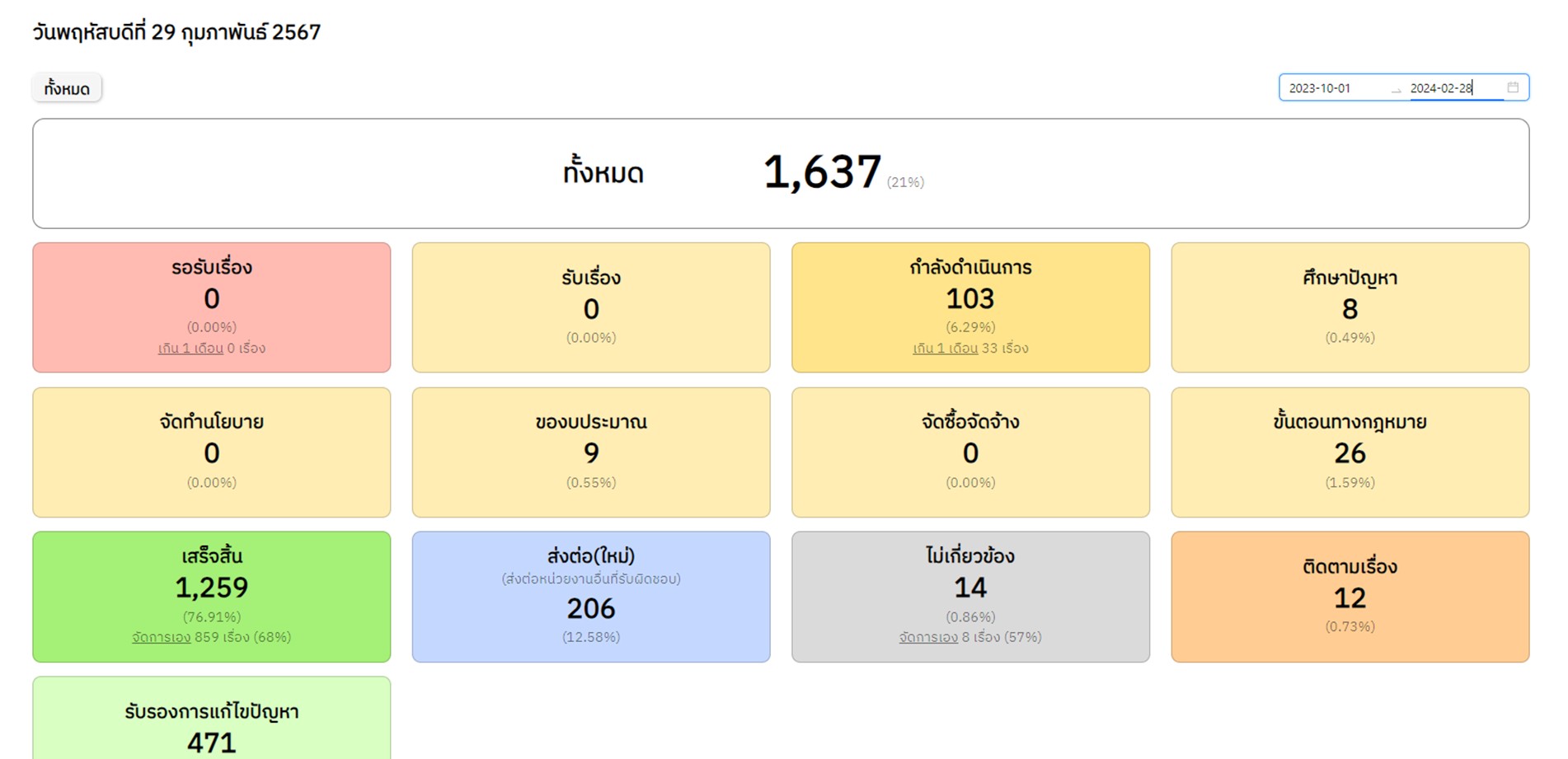Screen dimensions: 1568x759
Task: Click จัดการเอง link in ไม่เกี่ยวข้อง card
Action: click(928, 637)
